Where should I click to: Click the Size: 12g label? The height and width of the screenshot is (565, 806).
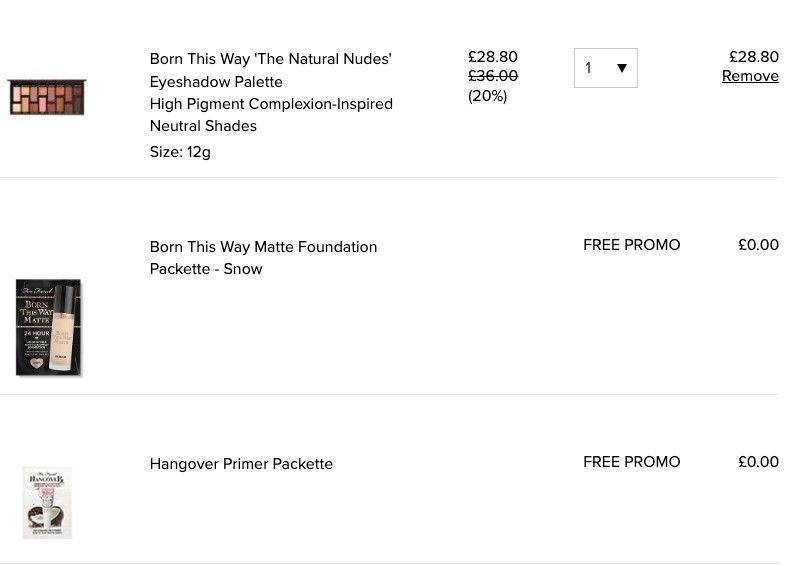tap(180, 152)
